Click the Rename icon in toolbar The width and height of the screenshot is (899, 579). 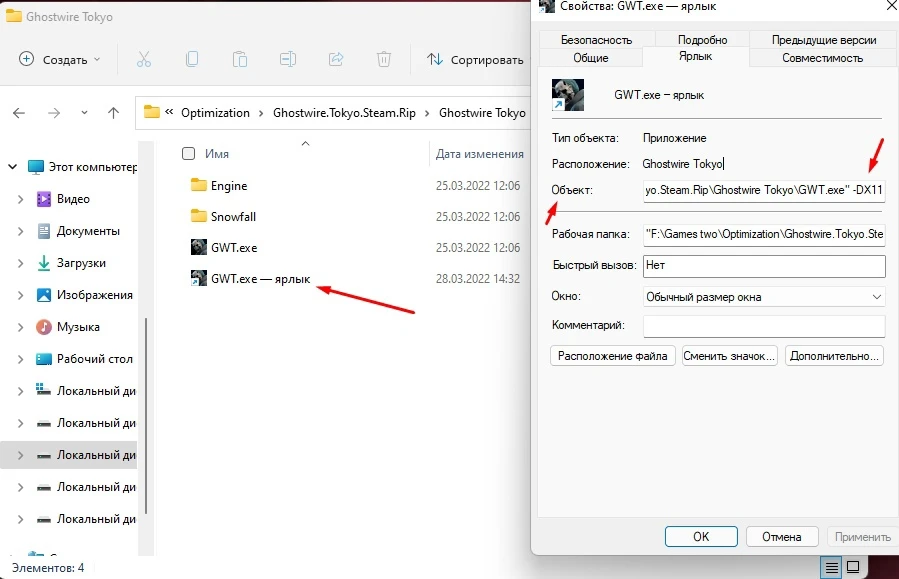288,59
